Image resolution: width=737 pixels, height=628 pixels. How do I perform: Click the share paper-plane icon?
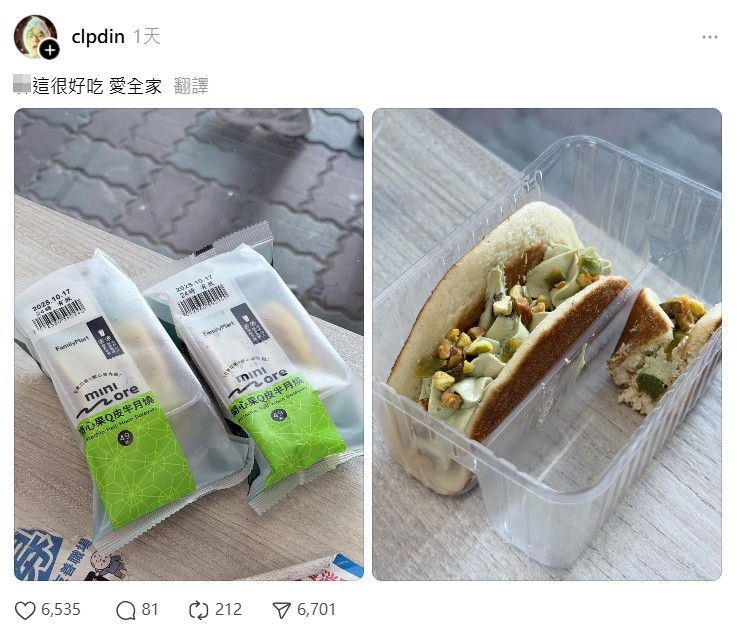(x=281, y=610)
